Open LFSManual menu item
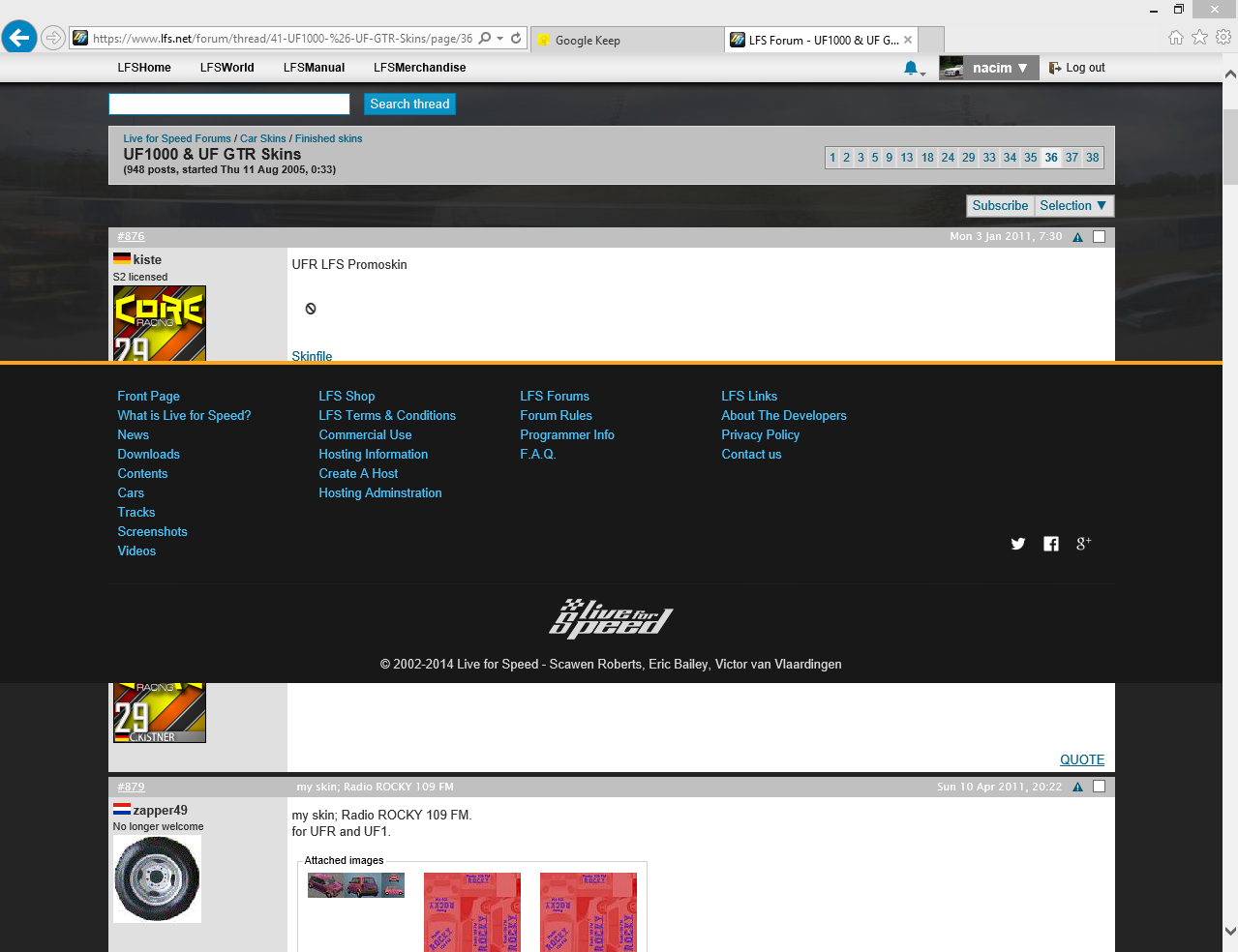The width and height of the screenshot is (1238, 952). point(314,68)
